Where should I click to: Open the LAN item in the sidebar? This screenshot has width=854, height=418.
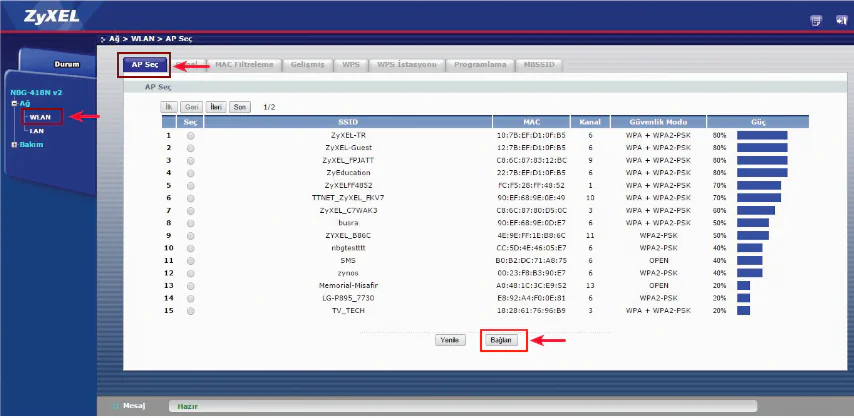click(37, 130)
